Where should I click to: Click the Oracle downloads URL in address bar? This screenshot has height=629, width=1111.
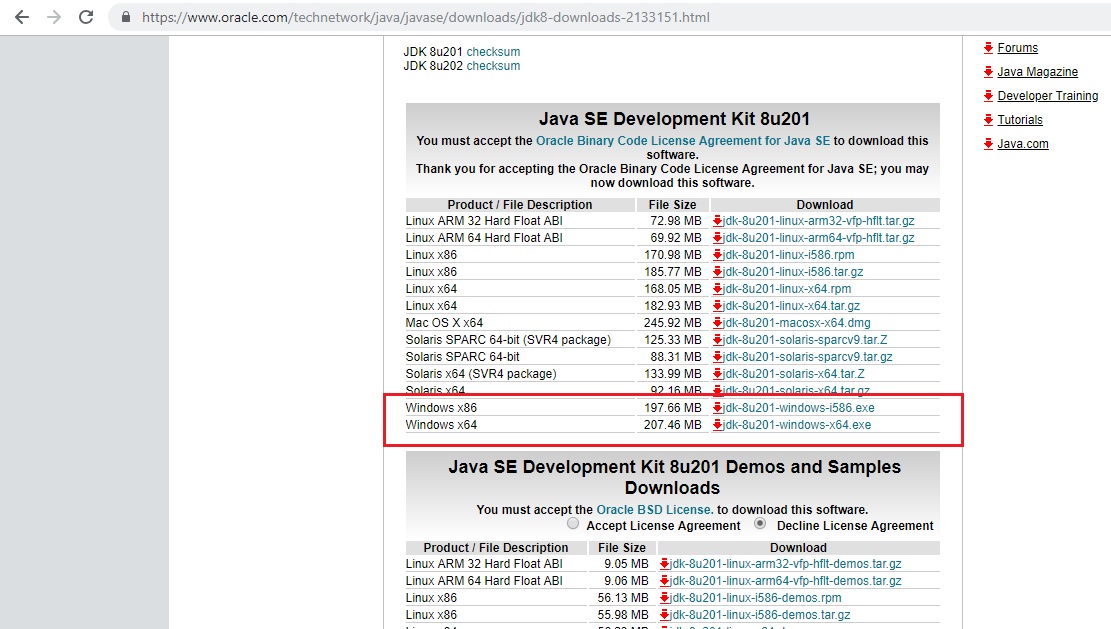(x=425, y=17)
